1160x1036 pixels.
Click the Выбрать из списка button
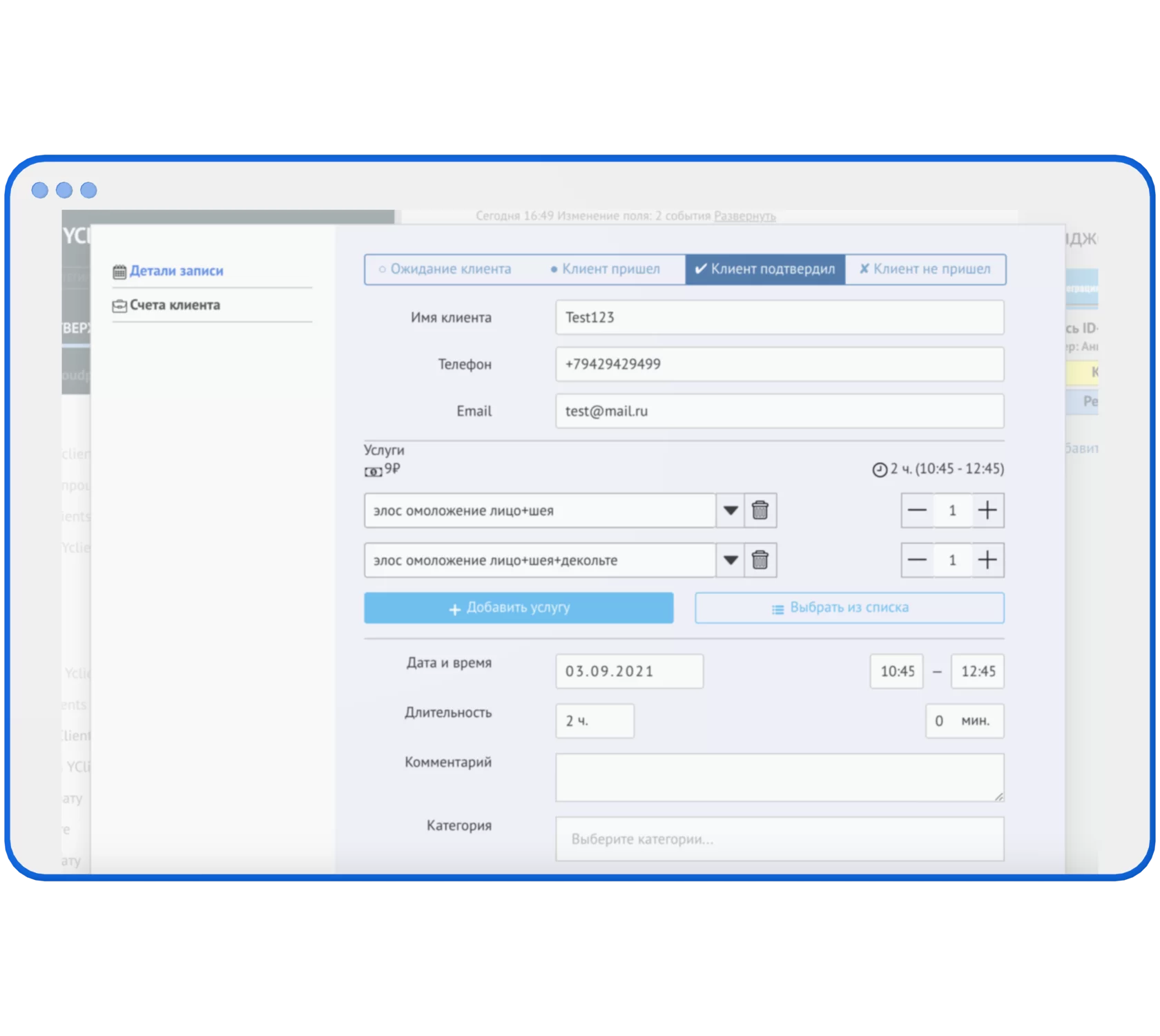coord(849,608)
